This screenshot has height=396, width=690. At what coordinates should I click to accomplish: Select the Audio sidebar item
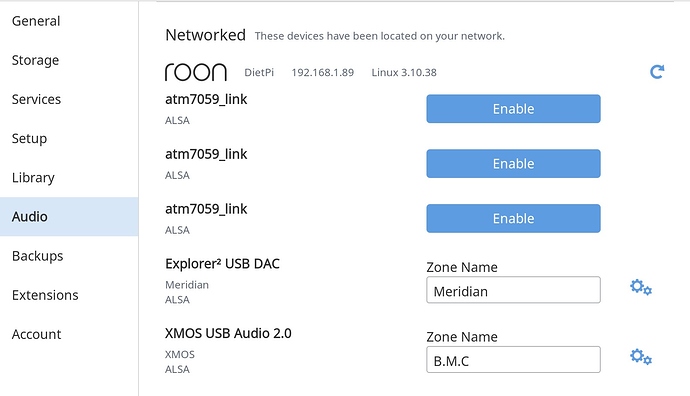(69, 216)
